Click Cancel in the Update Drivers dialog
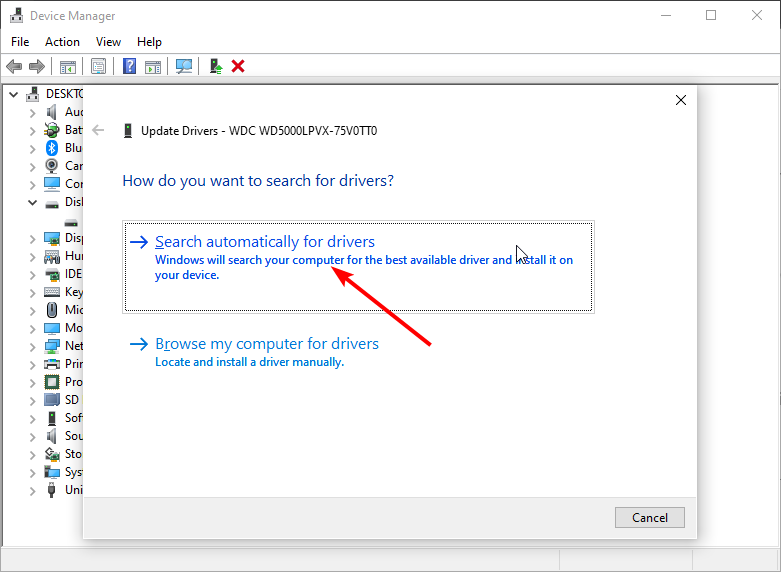Viewport: 781px width, 572px height. tap(650, 518)
